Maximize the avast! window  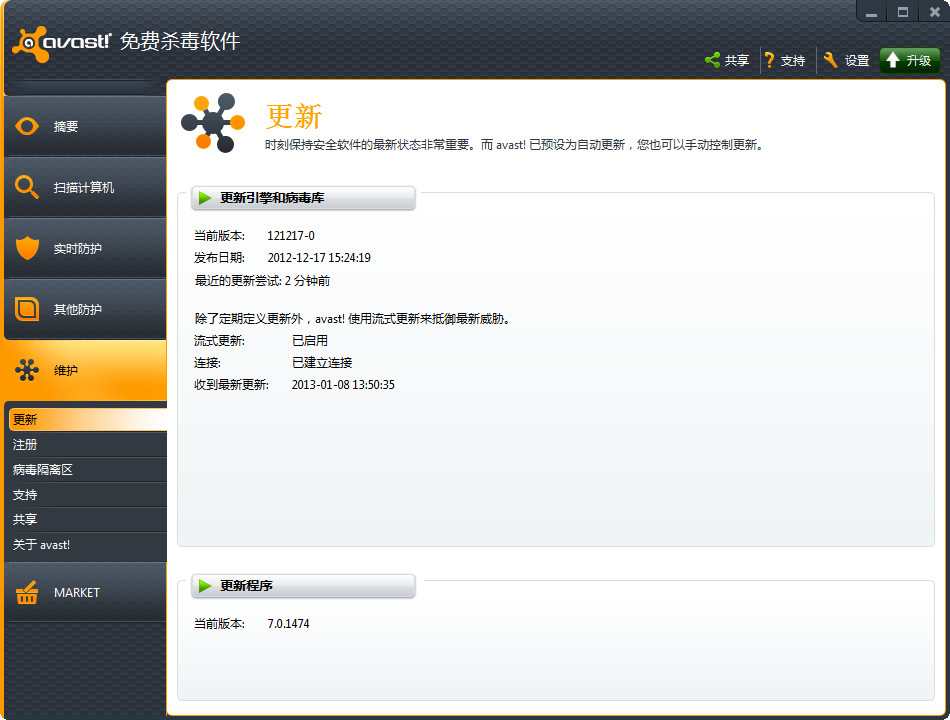pos(903,12)
